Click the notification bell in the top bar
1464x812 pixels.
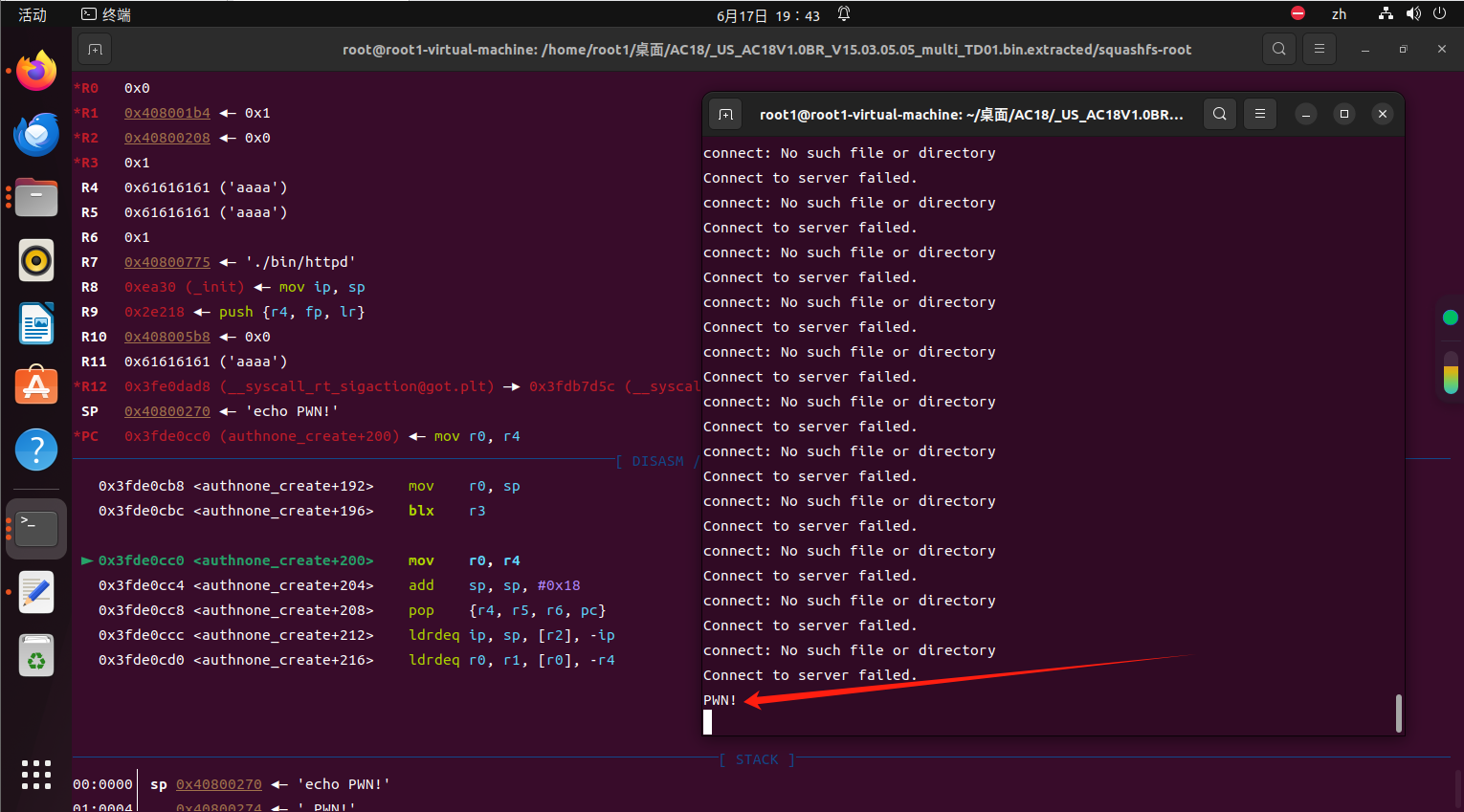coord(844,13)
